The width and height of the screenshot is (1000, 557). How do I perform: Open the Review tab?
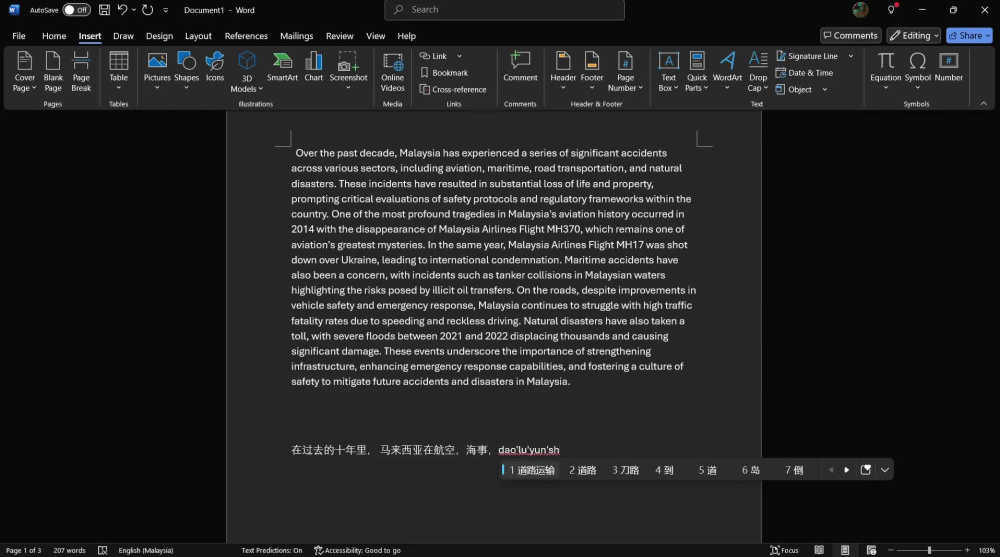coord(339,36)
